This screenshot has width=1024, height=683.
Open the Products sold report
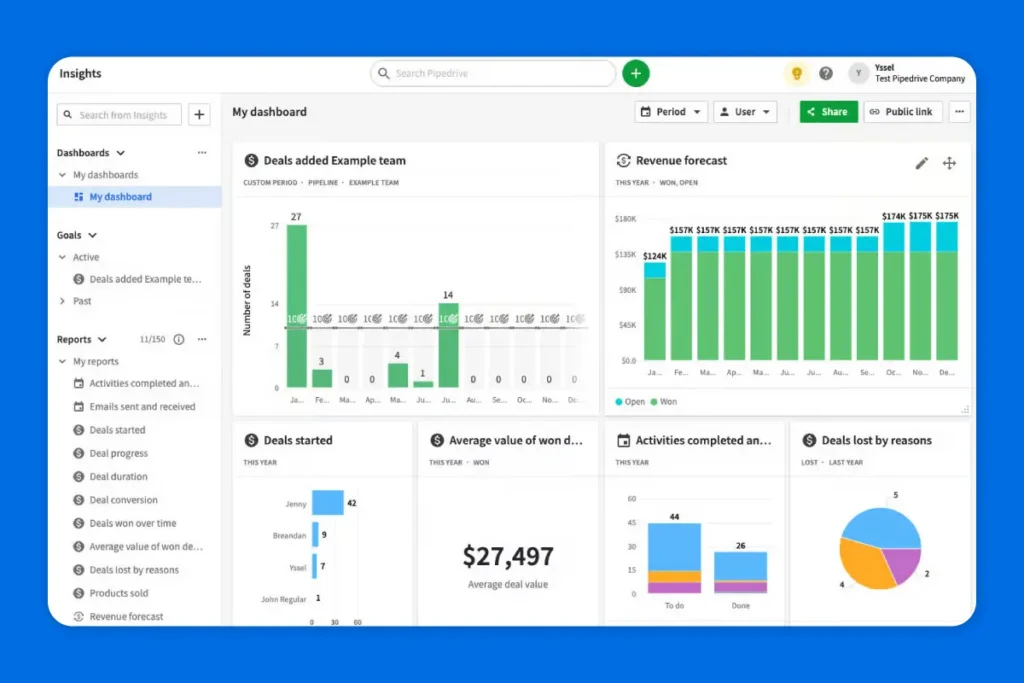click(111, 593)
